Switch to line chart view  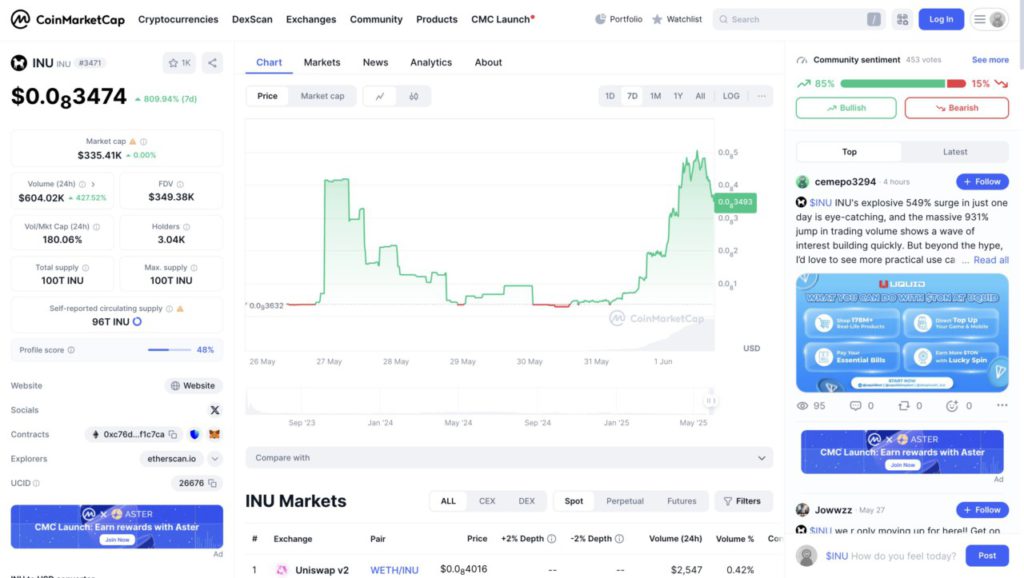pos(380,96)
